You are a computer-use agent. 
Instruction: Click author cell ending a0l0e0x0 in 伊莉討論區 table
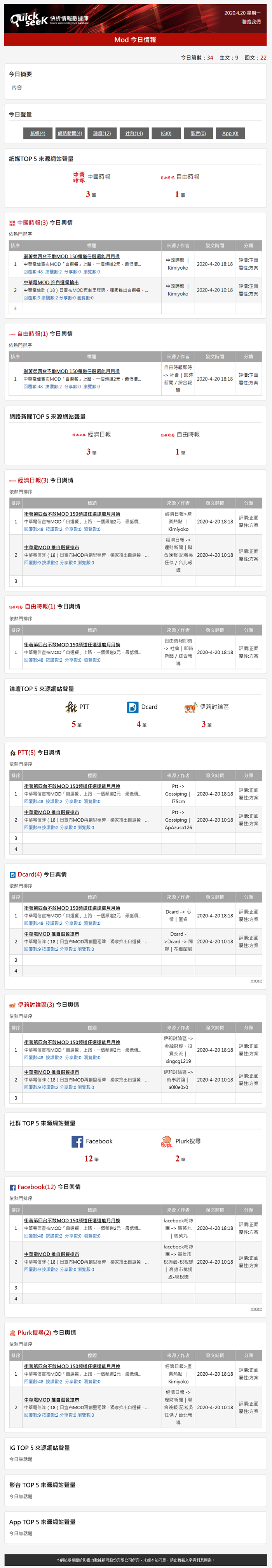pyautogui.click(x=178, y=1080)
